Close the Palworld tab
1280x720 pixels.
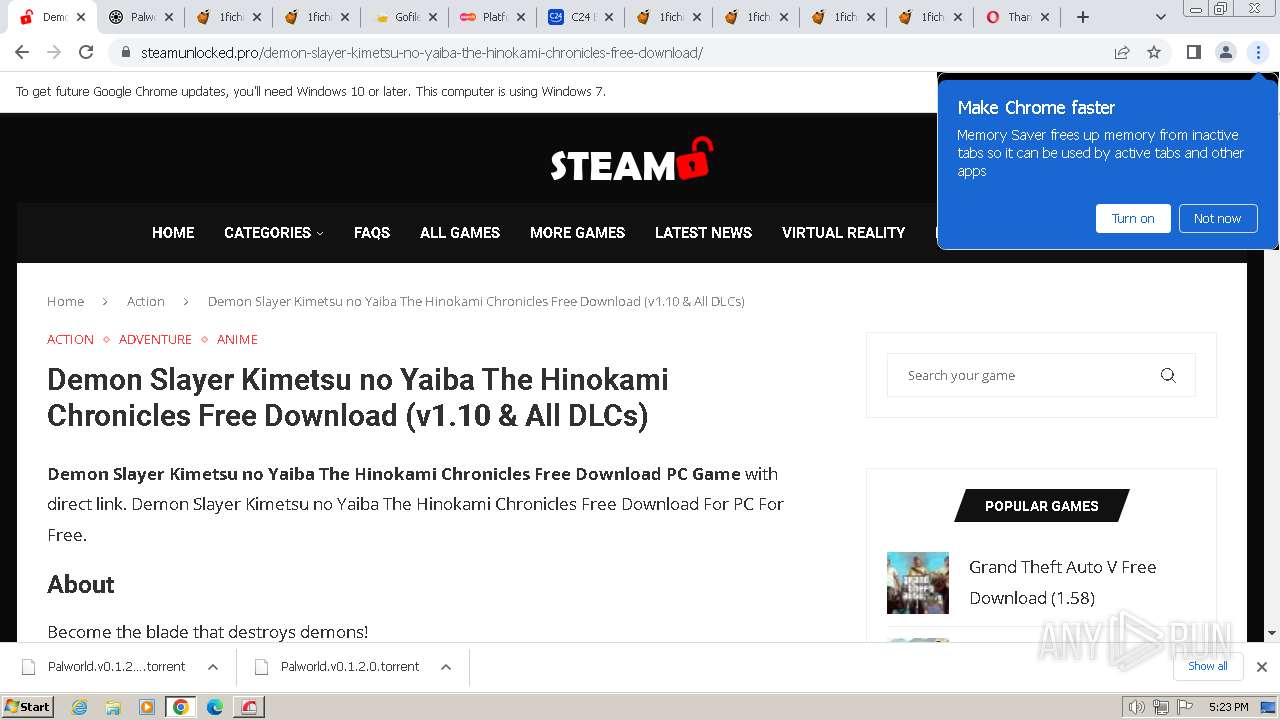tap(169, 17)
